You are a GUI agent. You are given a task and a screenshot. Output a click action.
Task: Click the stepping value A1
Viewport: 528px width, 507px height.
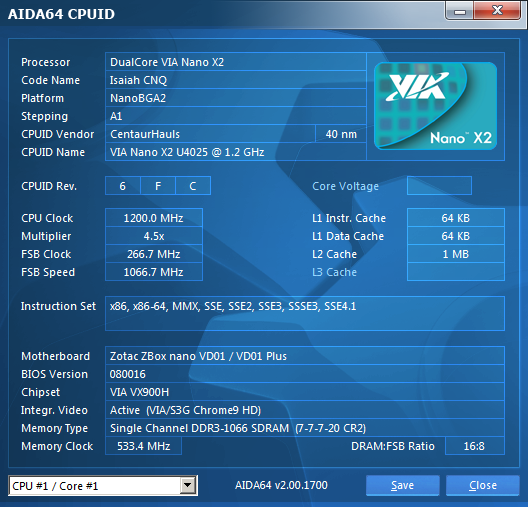point(236,116)
